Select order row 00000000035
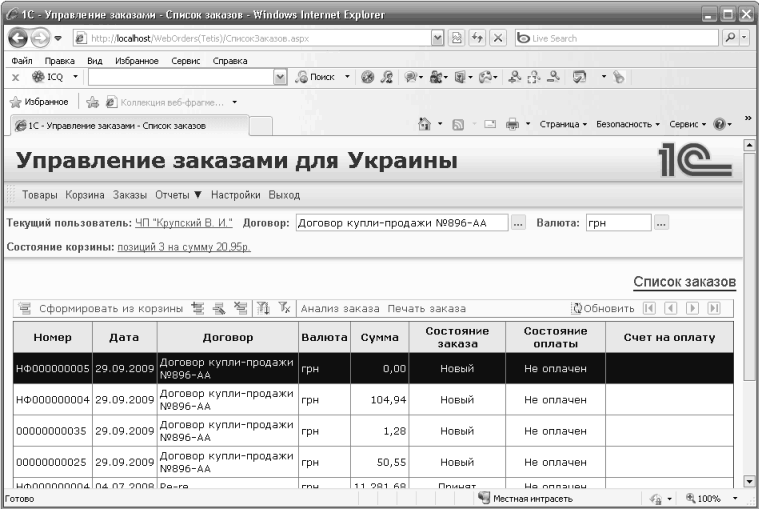Image resolution: width=759 pixels, height=509 pixels. pos(373,431)
